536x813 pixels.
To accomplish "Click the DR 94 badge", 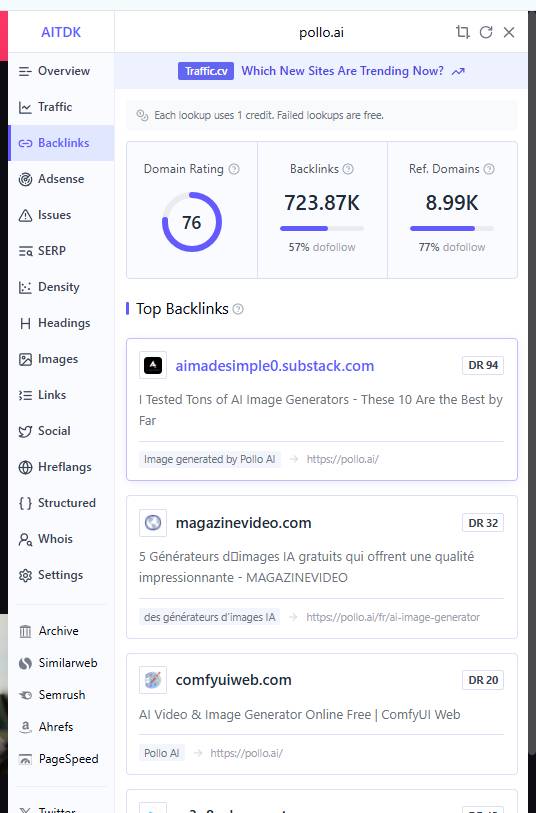I will coord(483,366).
